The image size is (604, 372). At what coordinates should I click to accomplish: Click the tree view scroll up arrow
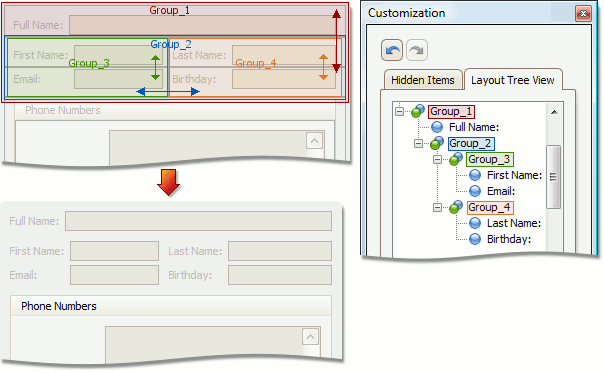554,112
